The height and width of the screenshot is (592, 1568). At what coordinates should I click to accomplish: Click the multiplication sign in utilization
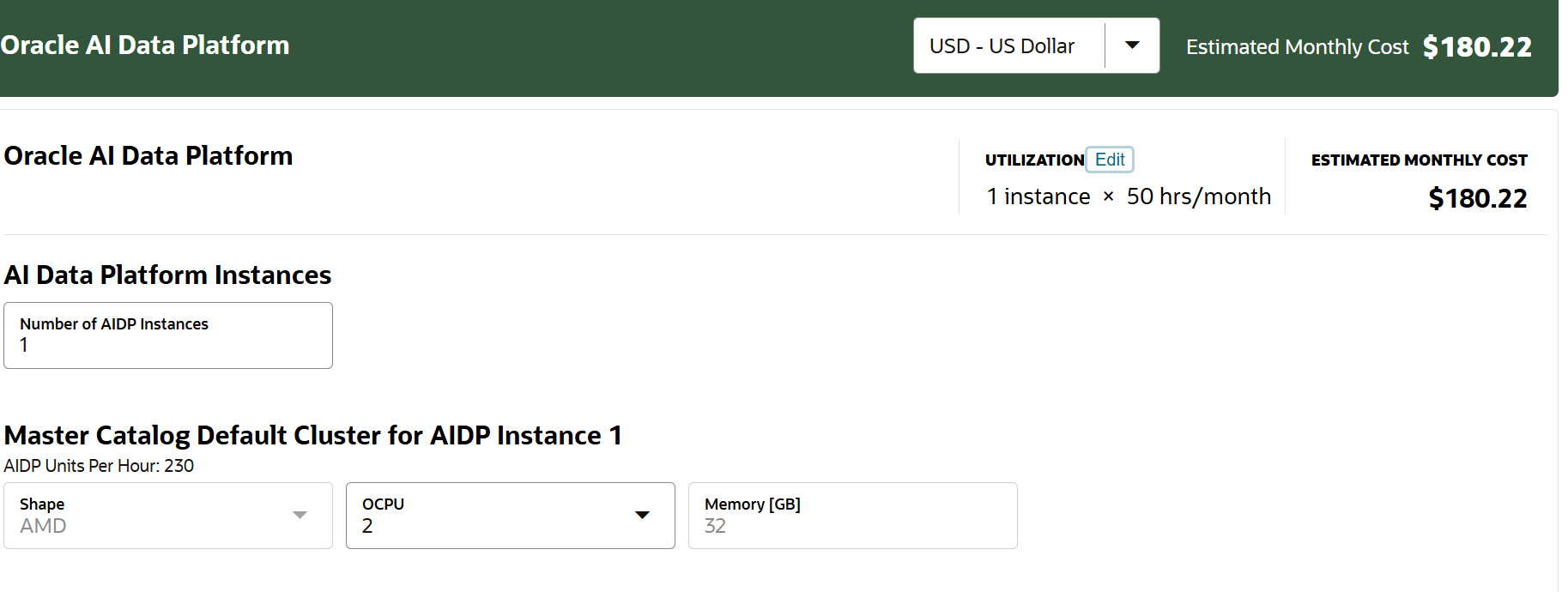[x=1108, y=196]
